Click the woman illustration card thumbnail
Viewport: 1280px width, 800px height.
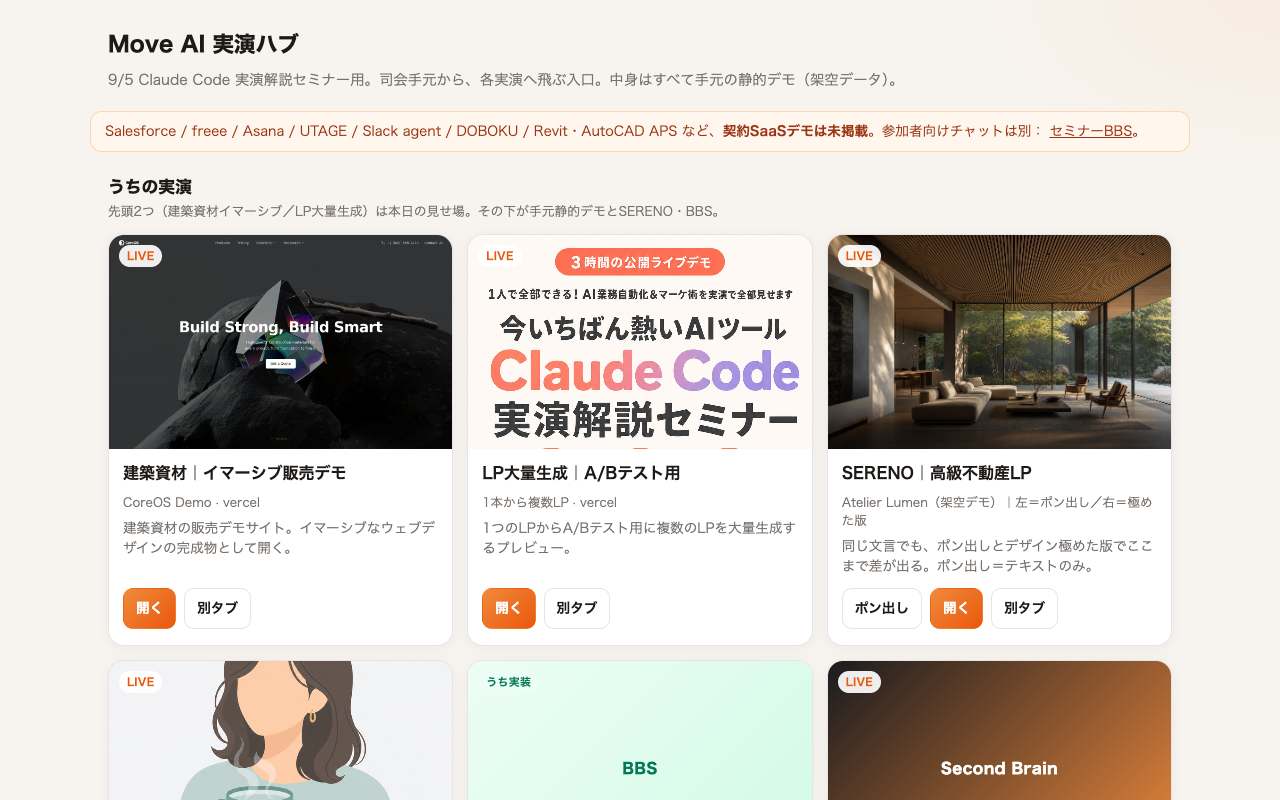pyautogui.click(x=280, y=731)
